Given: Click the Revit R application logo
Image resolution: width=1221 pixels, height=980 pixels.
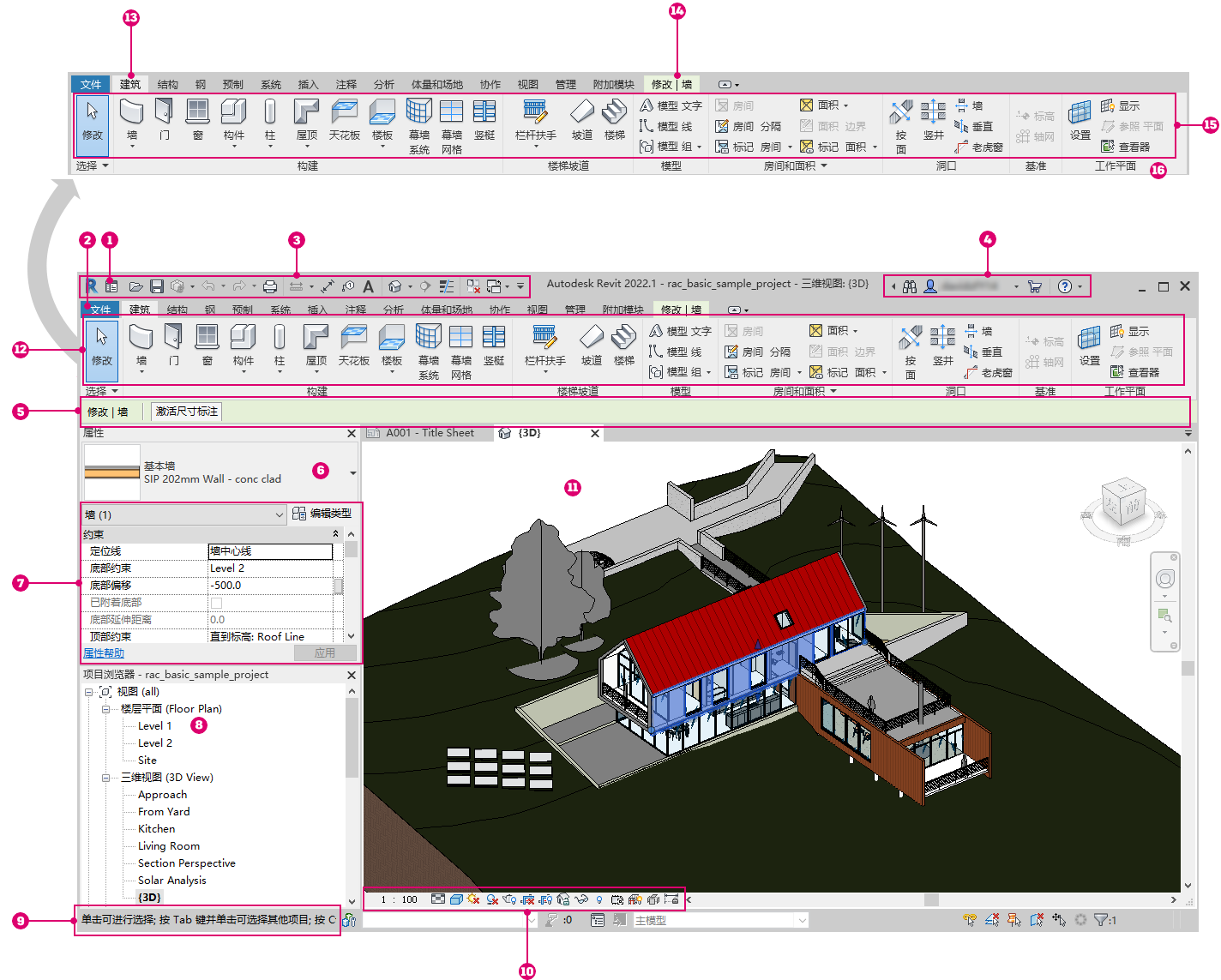Looking at the screenshot, I should [91, 286].
